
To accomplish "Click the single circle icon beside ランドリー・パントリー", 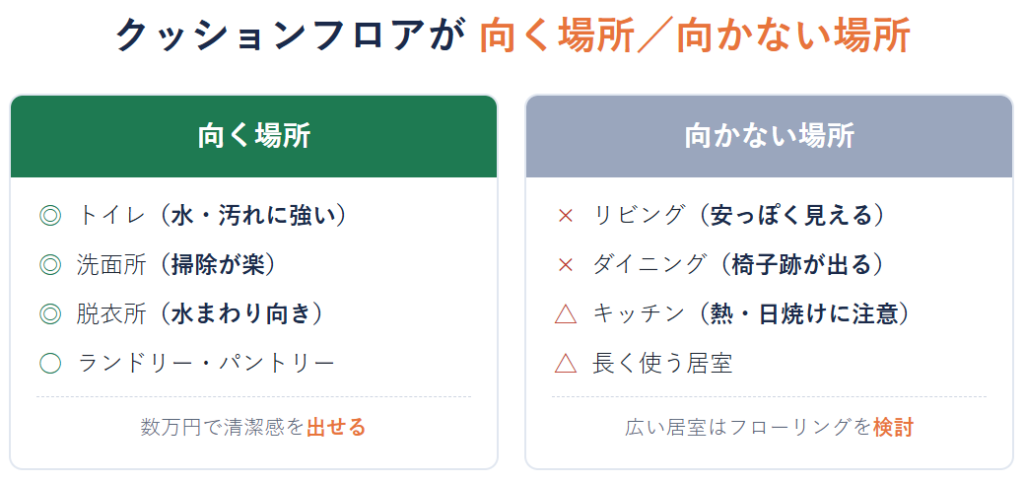I will click(50, 363).
